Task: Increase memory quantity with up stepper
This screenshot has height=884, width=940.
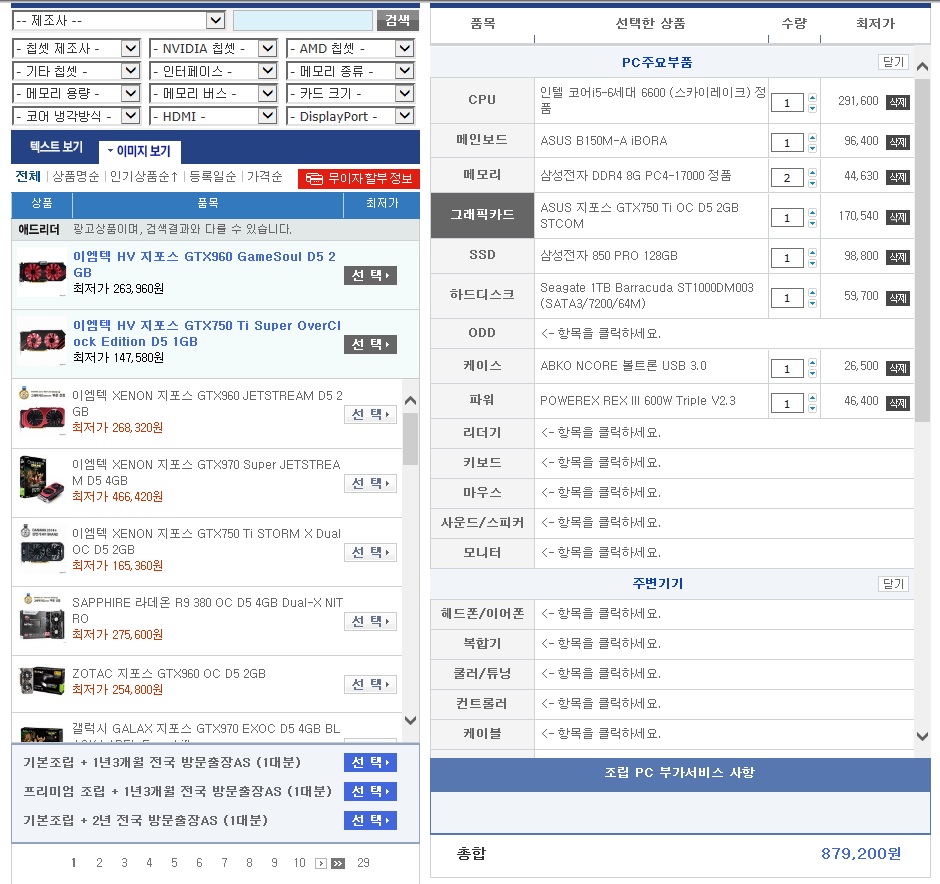Action: [812, 173]
